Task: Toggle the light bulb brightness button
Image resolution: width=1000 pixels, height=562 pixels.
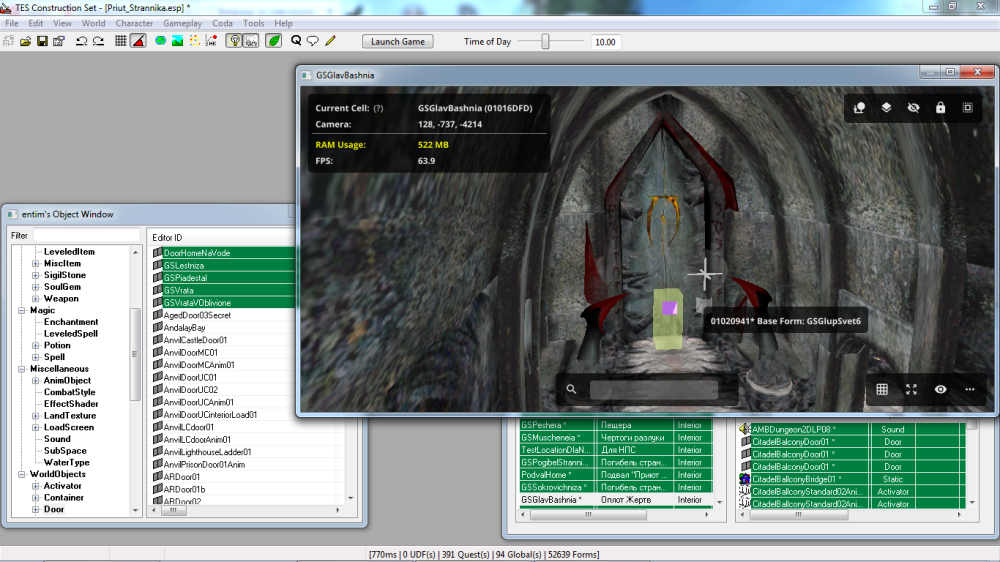Action: coord(235,41)
